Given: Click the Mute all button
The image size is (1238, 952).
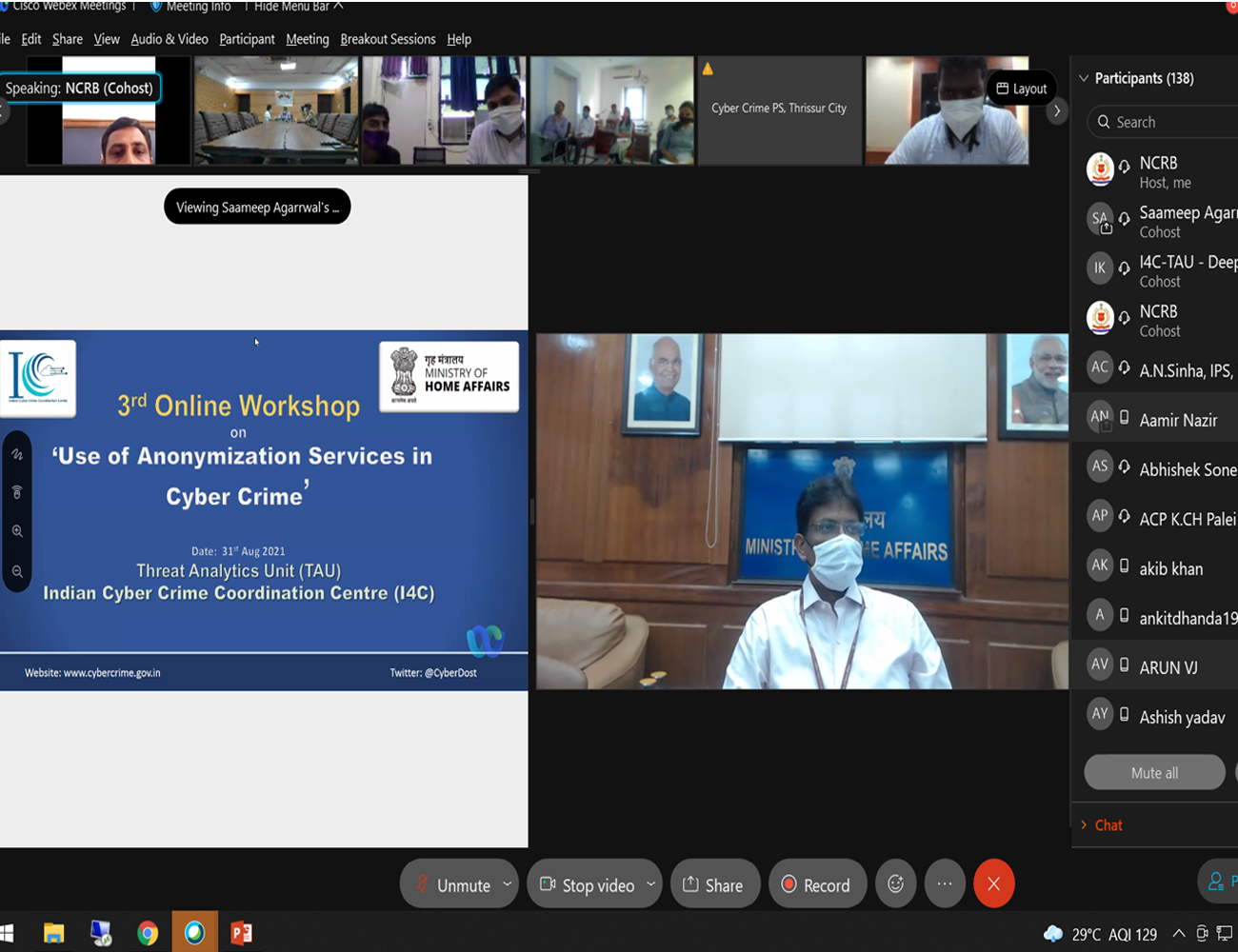Looking at the screenshot, I should pos(1154,773).
